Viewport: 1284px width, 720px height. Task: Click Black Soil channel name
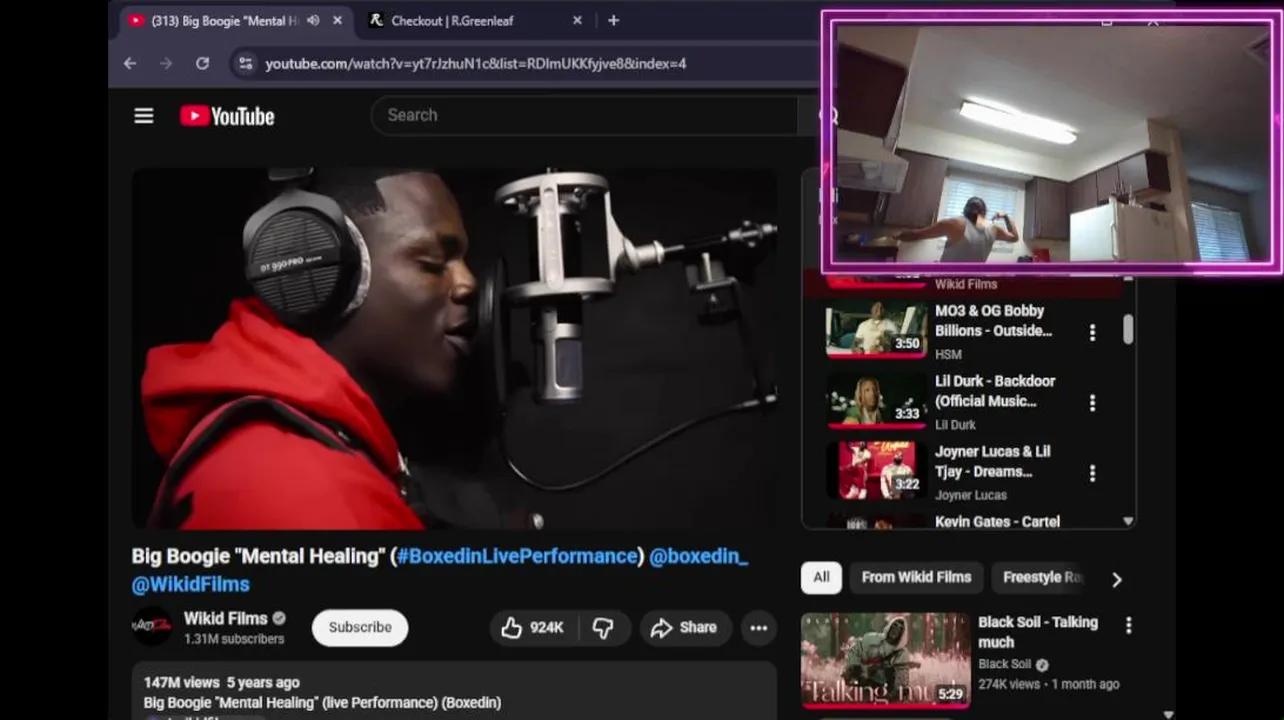point(1005,664)
